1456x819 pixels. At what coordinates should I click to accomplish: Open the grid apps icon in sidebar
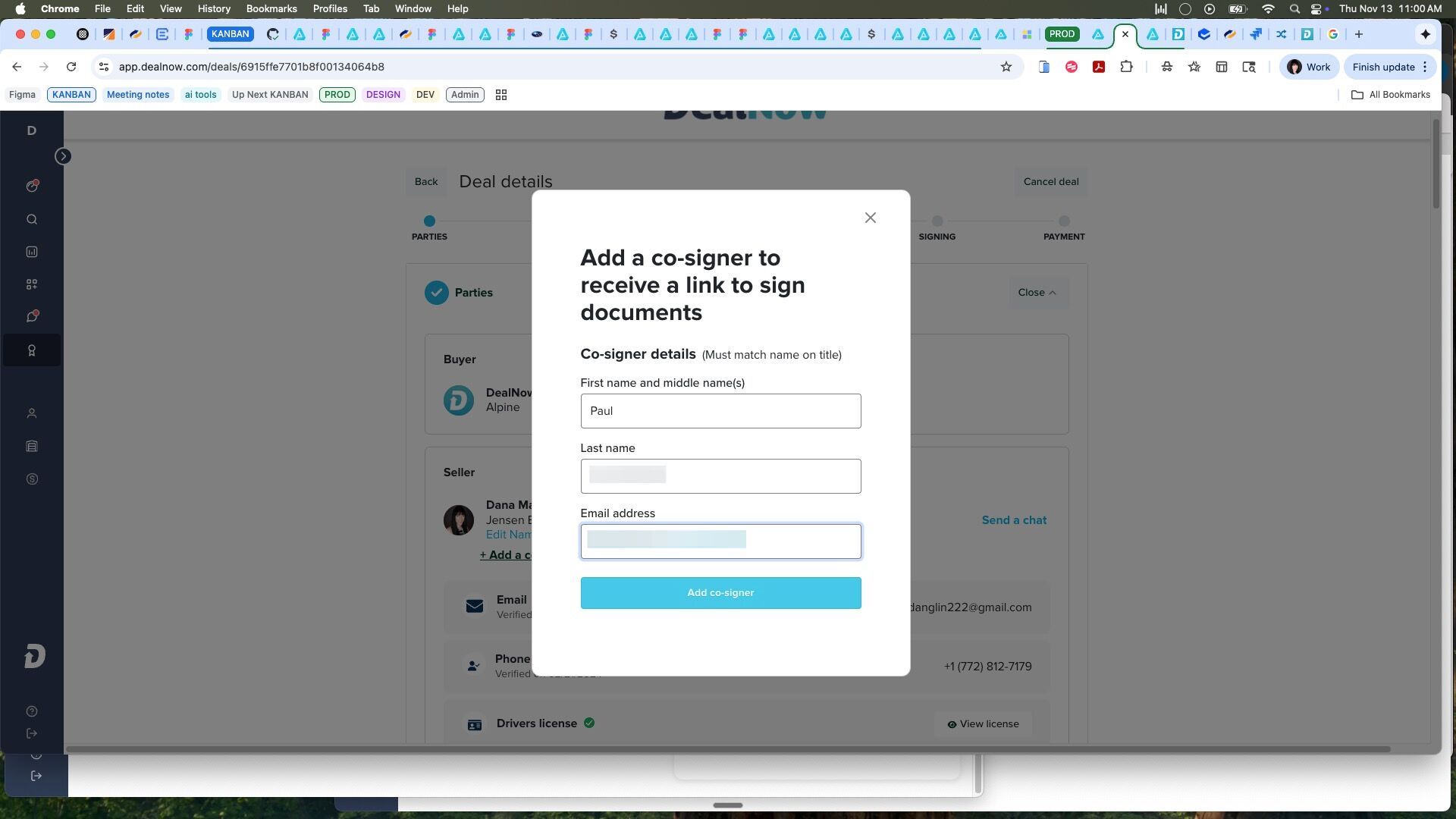pos(32,284)
